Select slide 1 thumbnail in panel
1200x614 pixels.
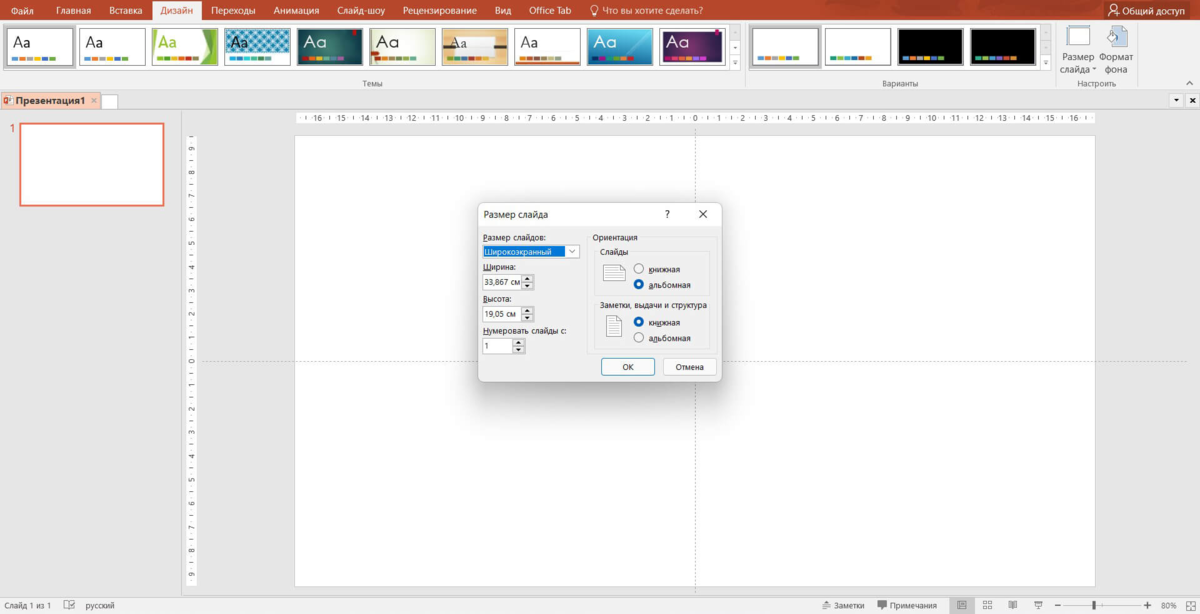pos(92,165)
